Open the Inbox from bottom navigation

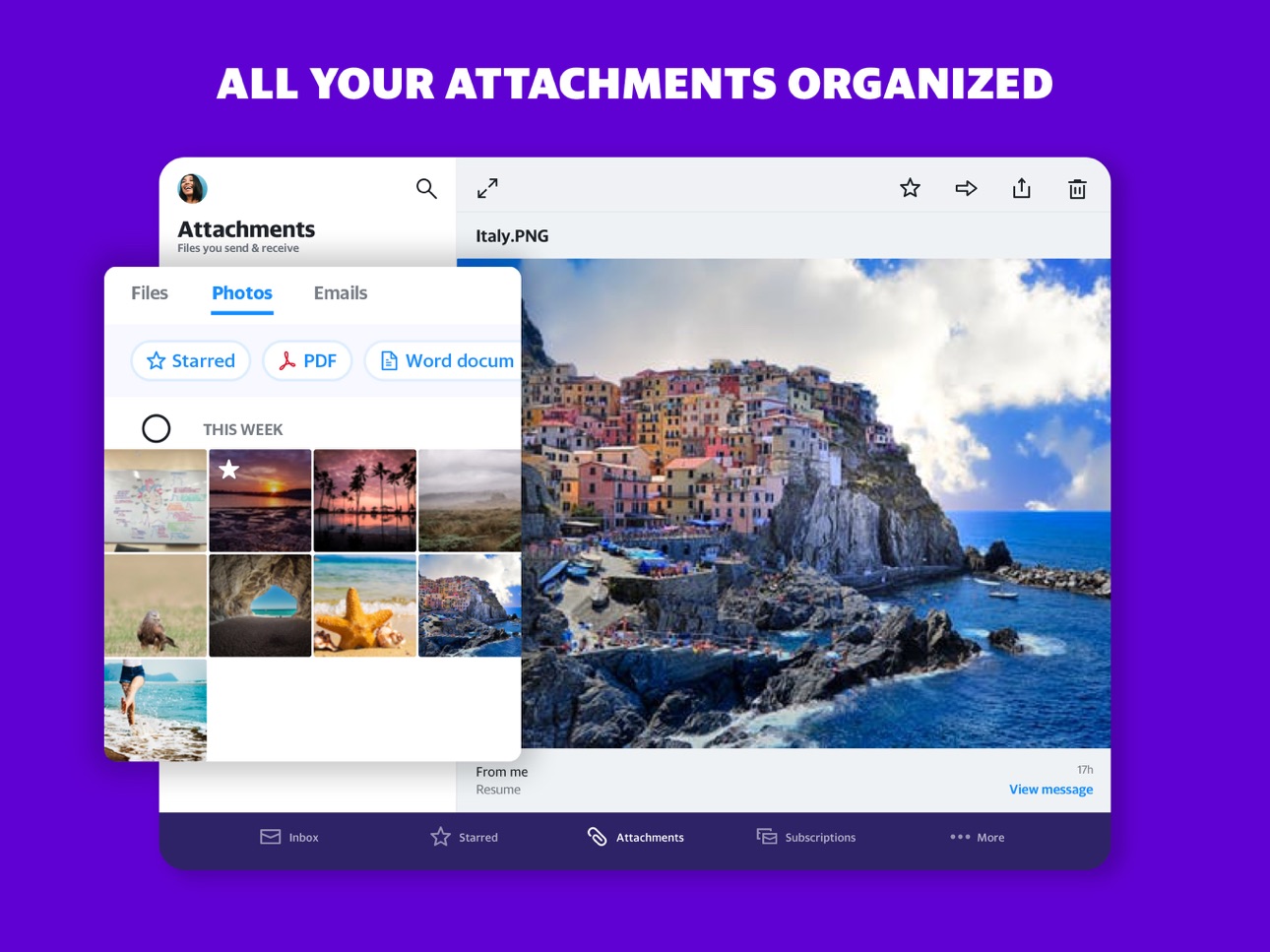click(288, 836)
